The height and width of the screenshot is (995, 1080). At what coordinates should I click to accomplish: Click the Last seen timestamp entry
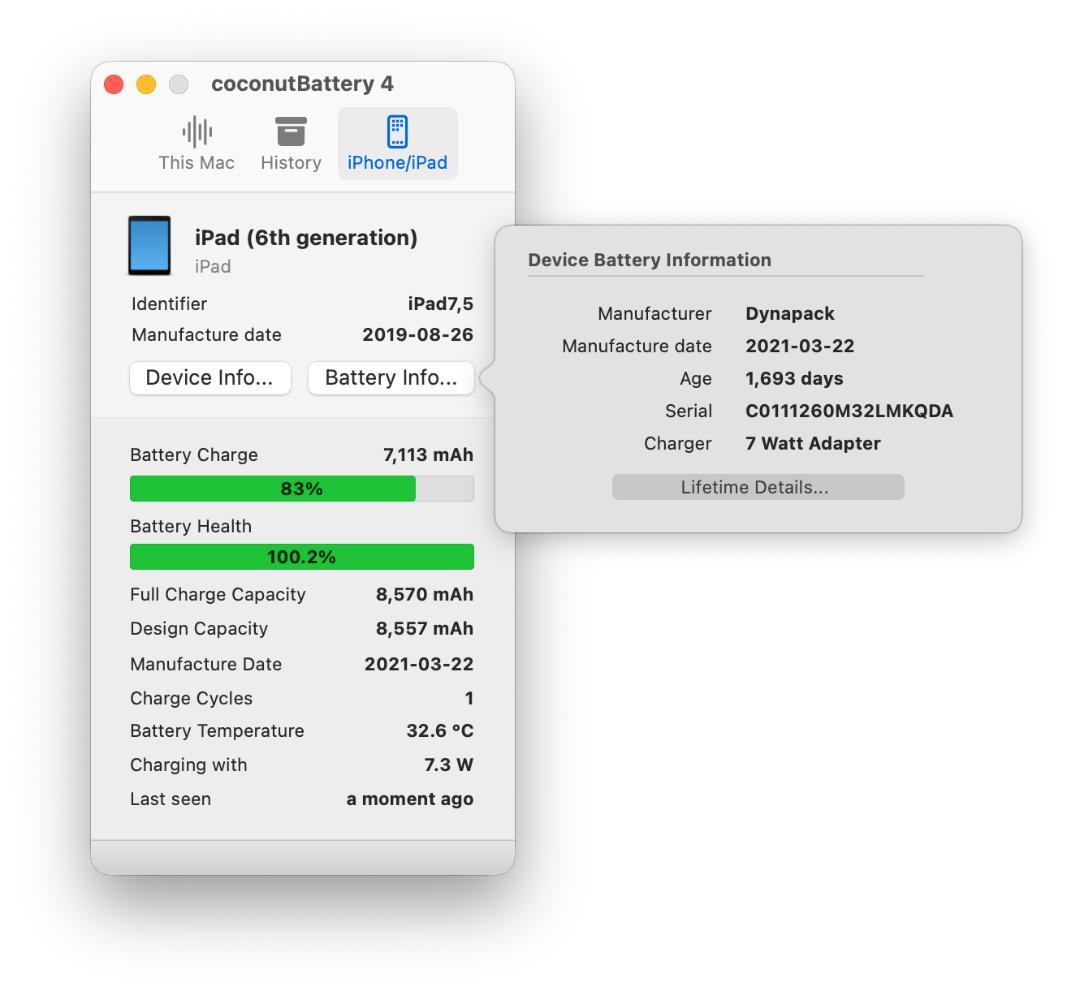click(410, 799)
